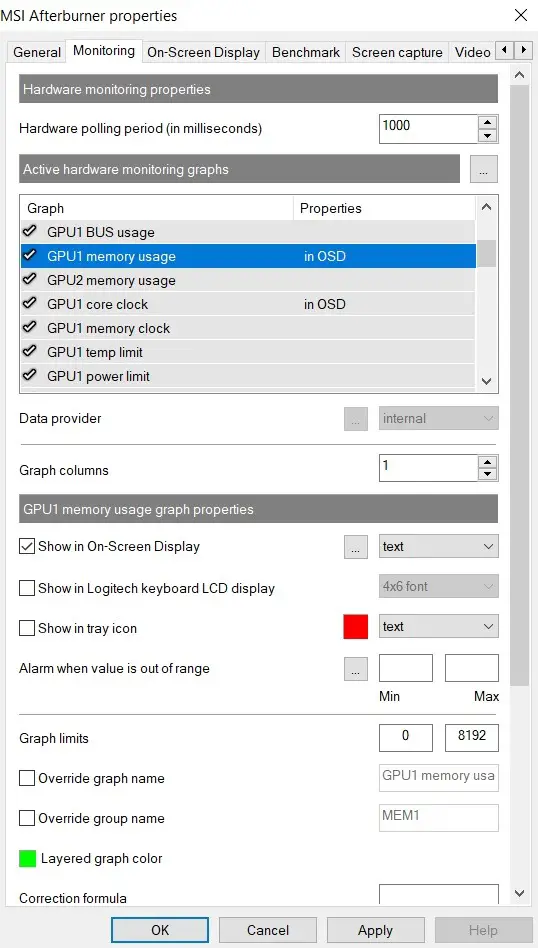Open Active hardware monitoring graphs ellipsis button
The height and width of the screenshot is (948, 538).
pyautogui.click(x=483, y=169)
